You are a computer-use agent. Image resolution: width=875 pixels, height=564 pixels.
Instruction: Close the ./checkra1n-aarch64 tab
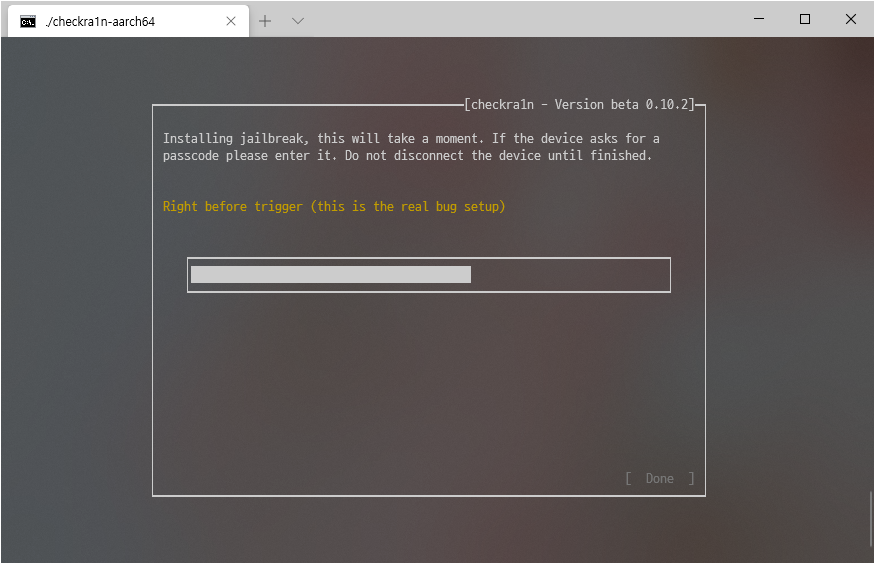coord(231,21)
